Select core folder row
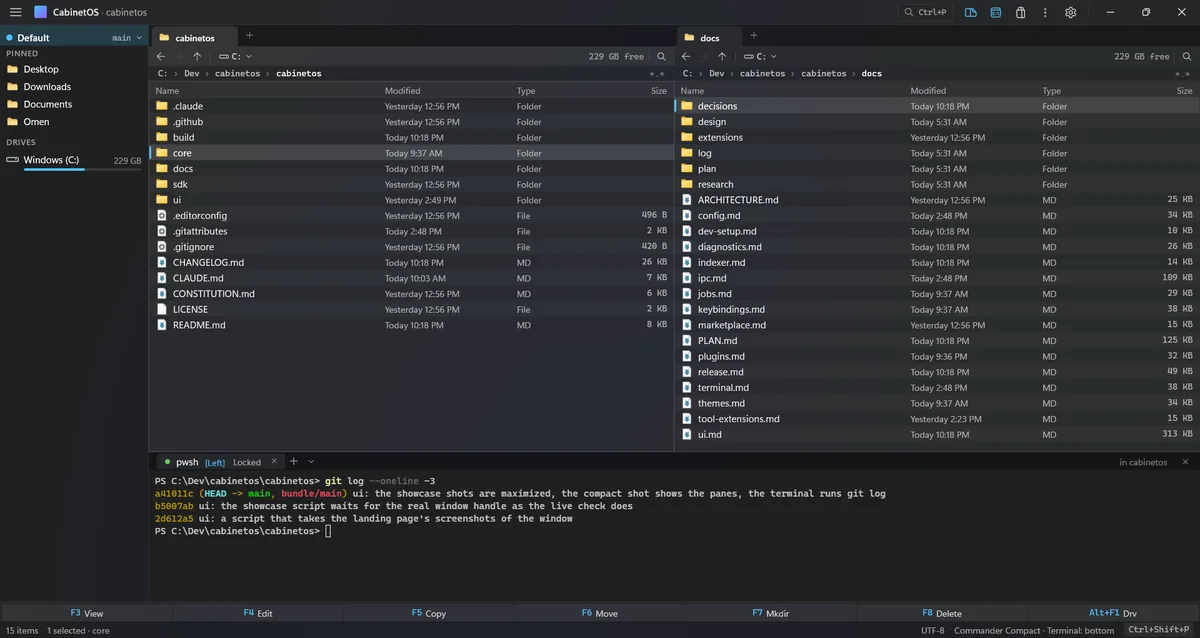This screenshot has height=638, width=1200. [x=412, y=153]
